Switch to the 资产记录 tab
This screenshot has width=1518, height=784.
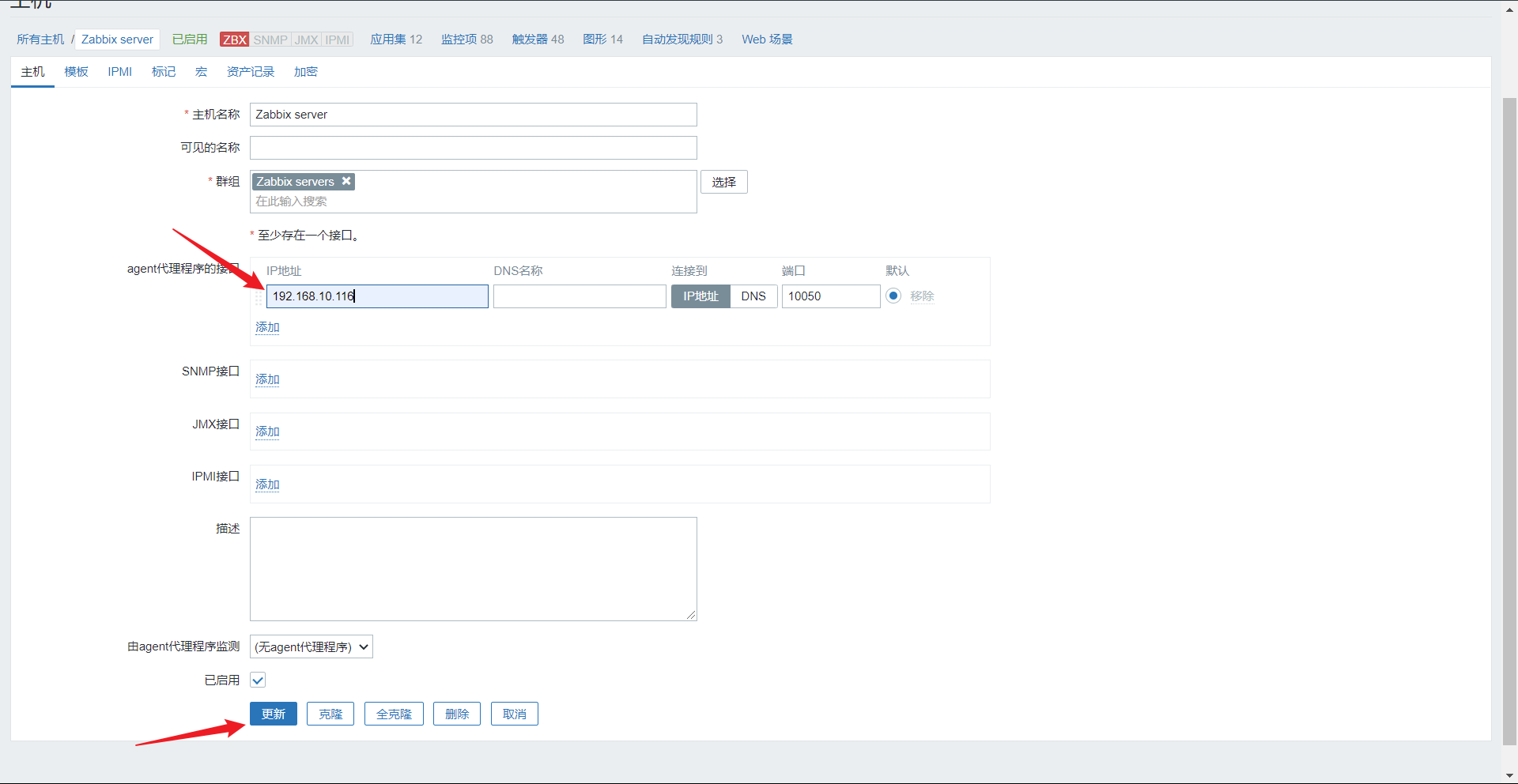(x=251, y=72)
